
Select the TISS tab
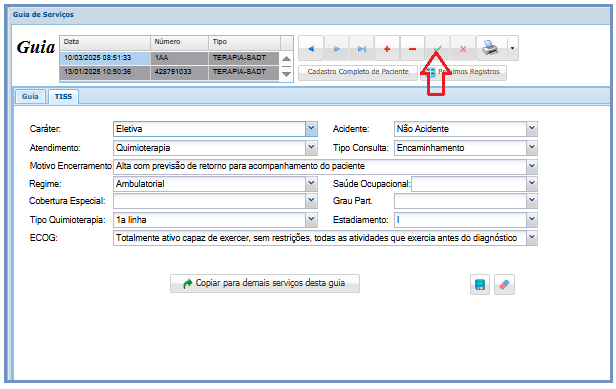[x=63, y=97]
